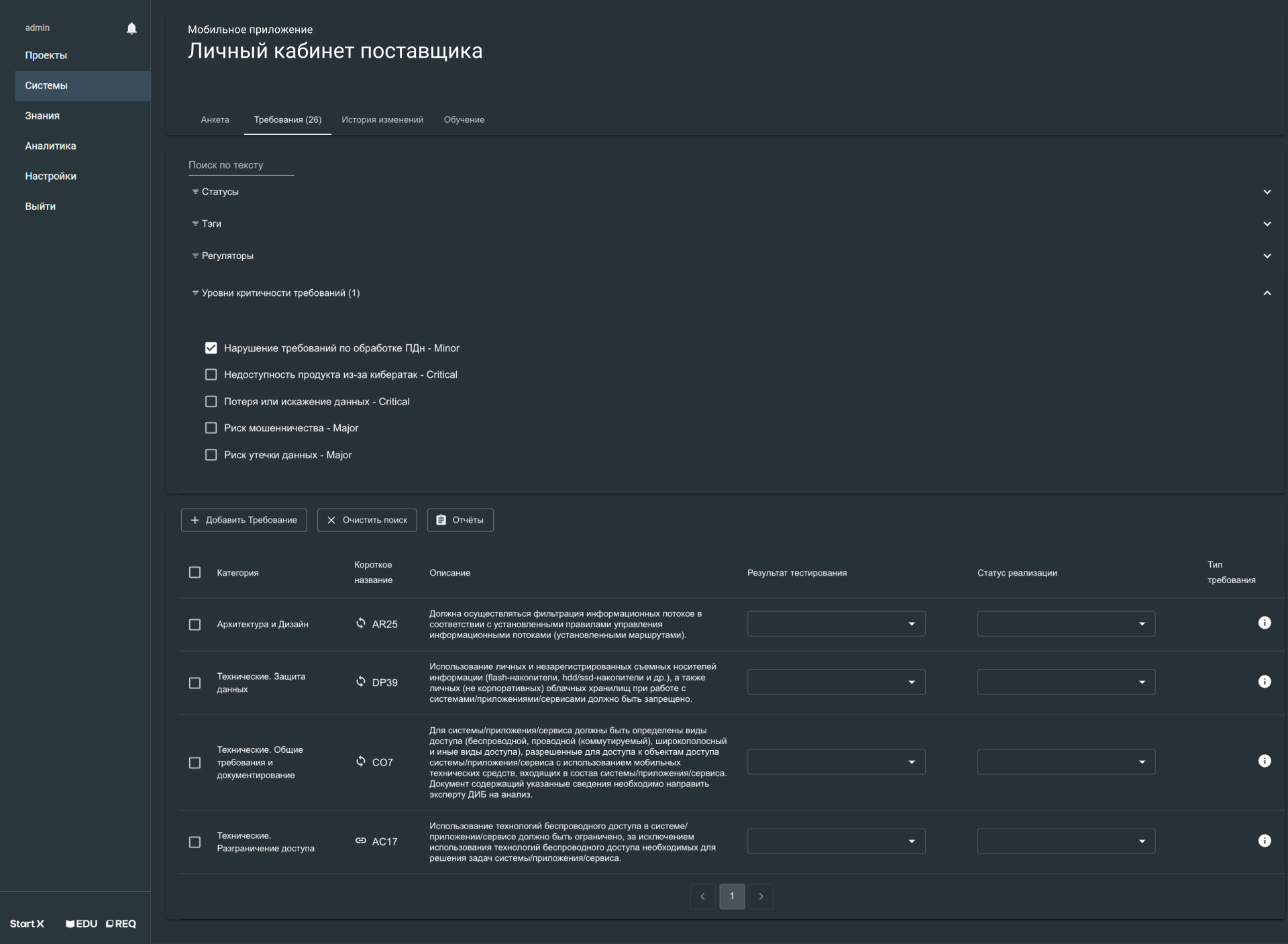This screenshot has height=944, width=1288.
Task: Open info icon for DP39 row
Action: click(1264, 682)
